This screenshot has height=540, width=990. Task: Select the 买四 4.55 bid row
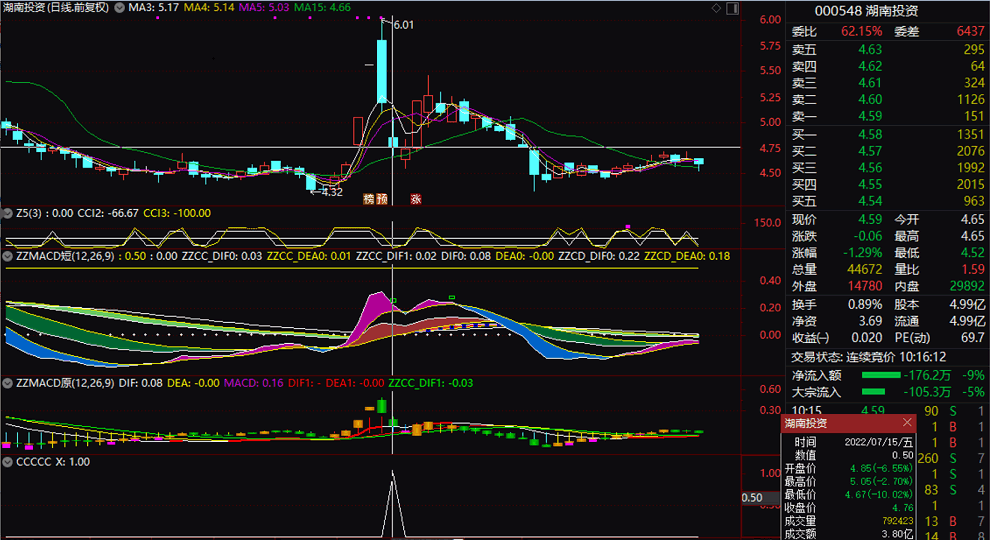(x=888, y=185)
